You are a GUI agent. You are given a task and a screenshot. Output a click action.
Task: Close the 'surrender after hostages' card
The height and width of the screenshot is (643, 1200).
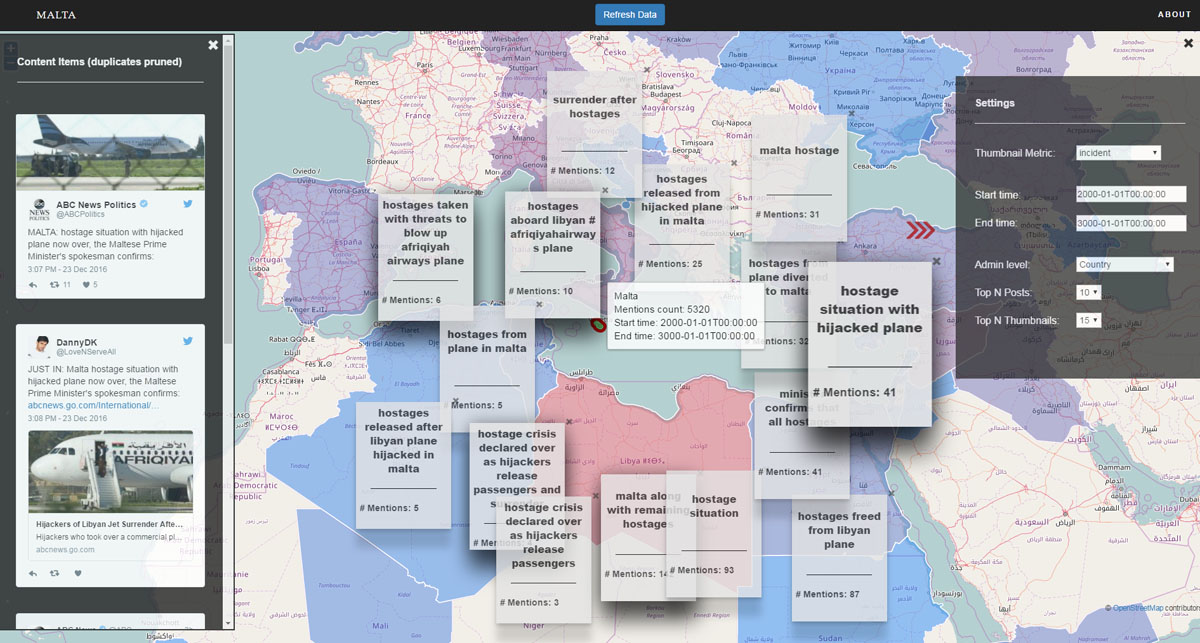tap(647, 69)
